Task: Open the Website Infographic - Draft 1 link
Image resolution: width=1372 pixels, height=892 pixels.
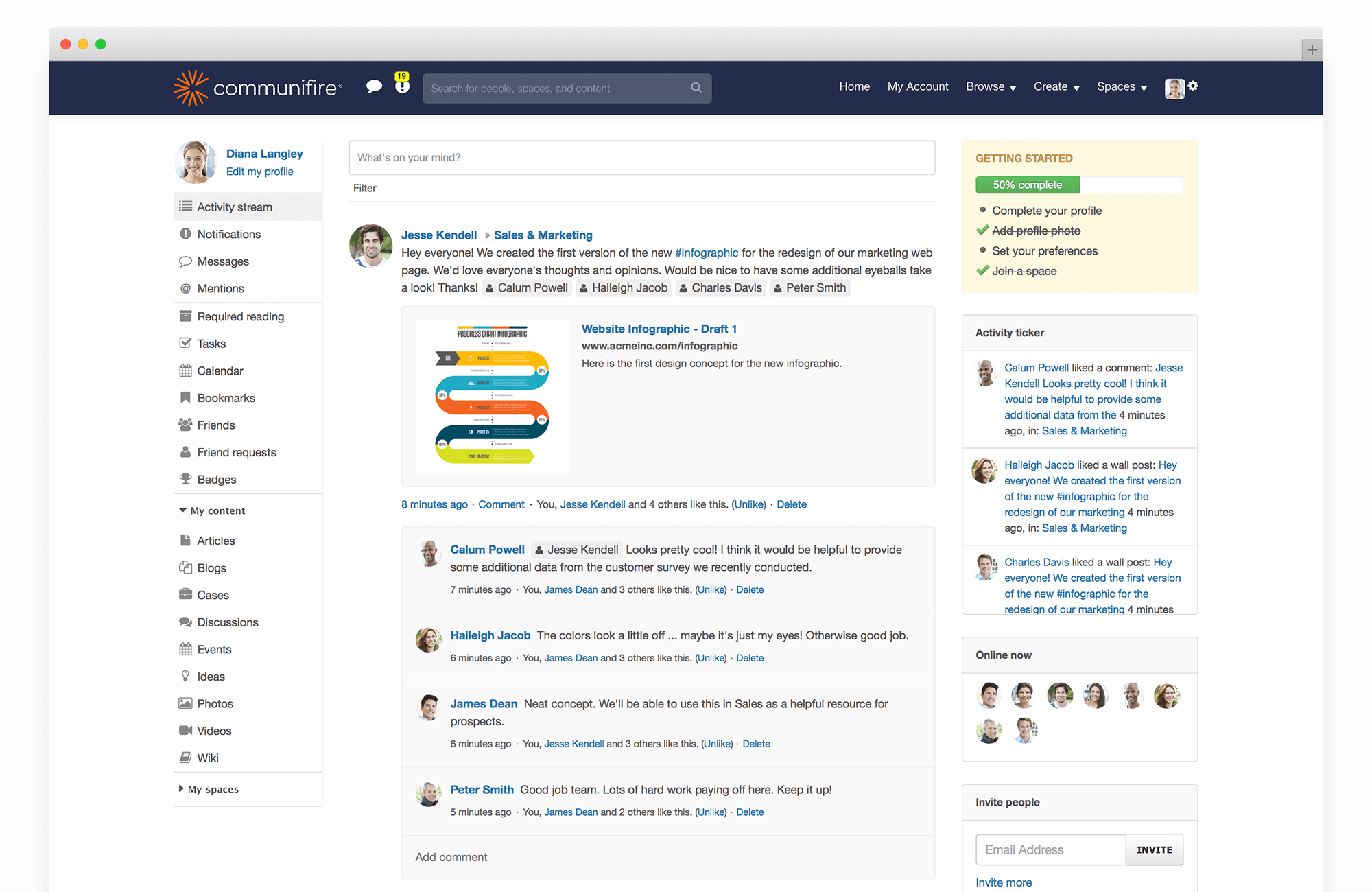Action: [x=659, y=329]
